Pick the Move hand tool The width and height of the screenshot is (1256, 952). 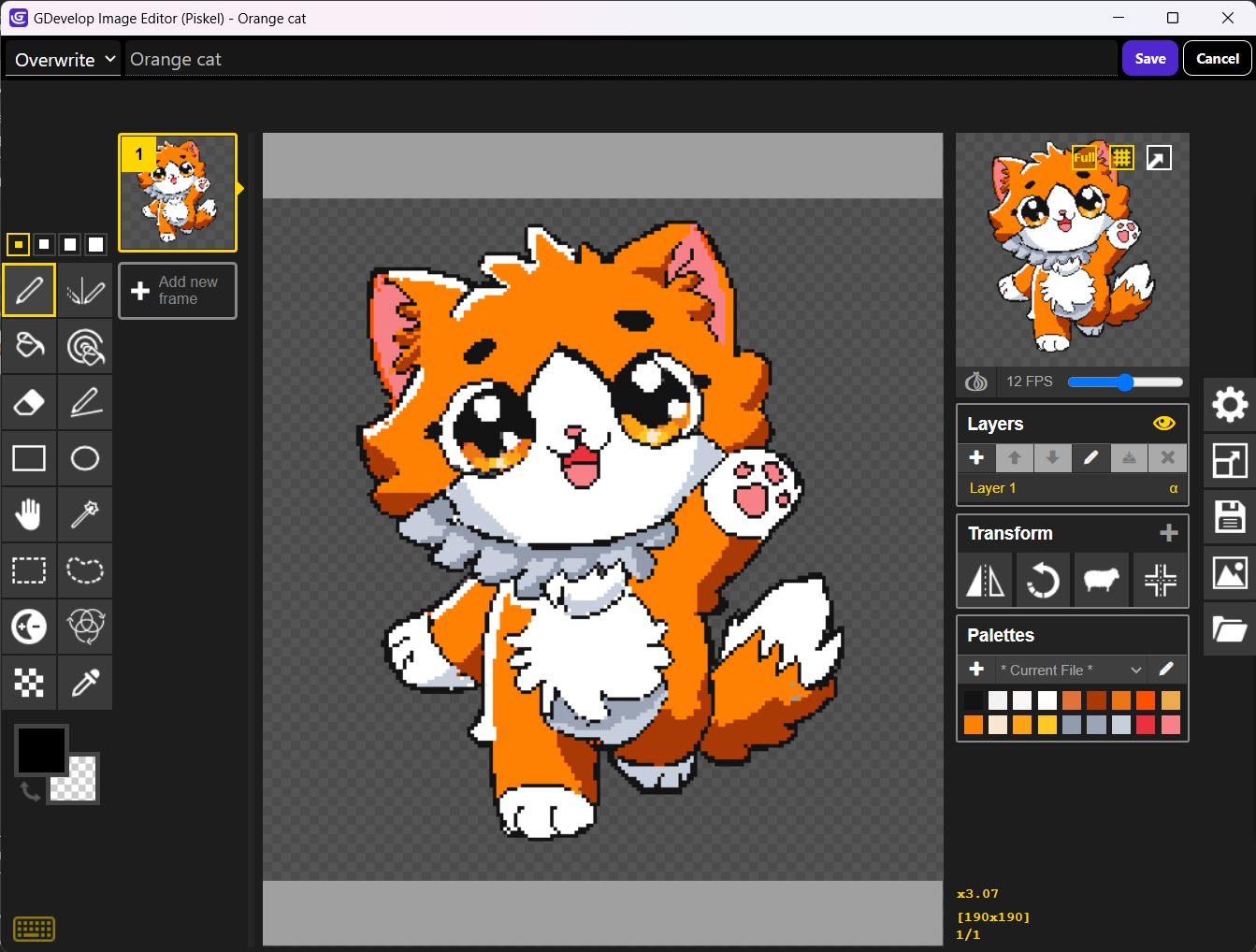[x=29, y=514]
